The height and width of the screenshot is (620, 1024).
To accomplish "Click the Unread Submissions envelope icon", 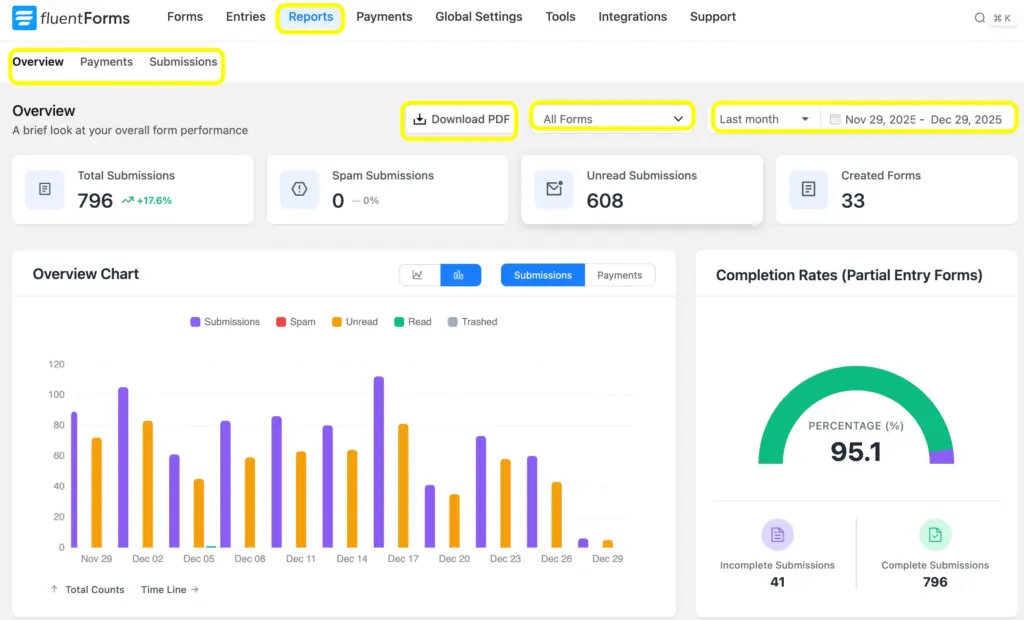I will pos(554,189).
